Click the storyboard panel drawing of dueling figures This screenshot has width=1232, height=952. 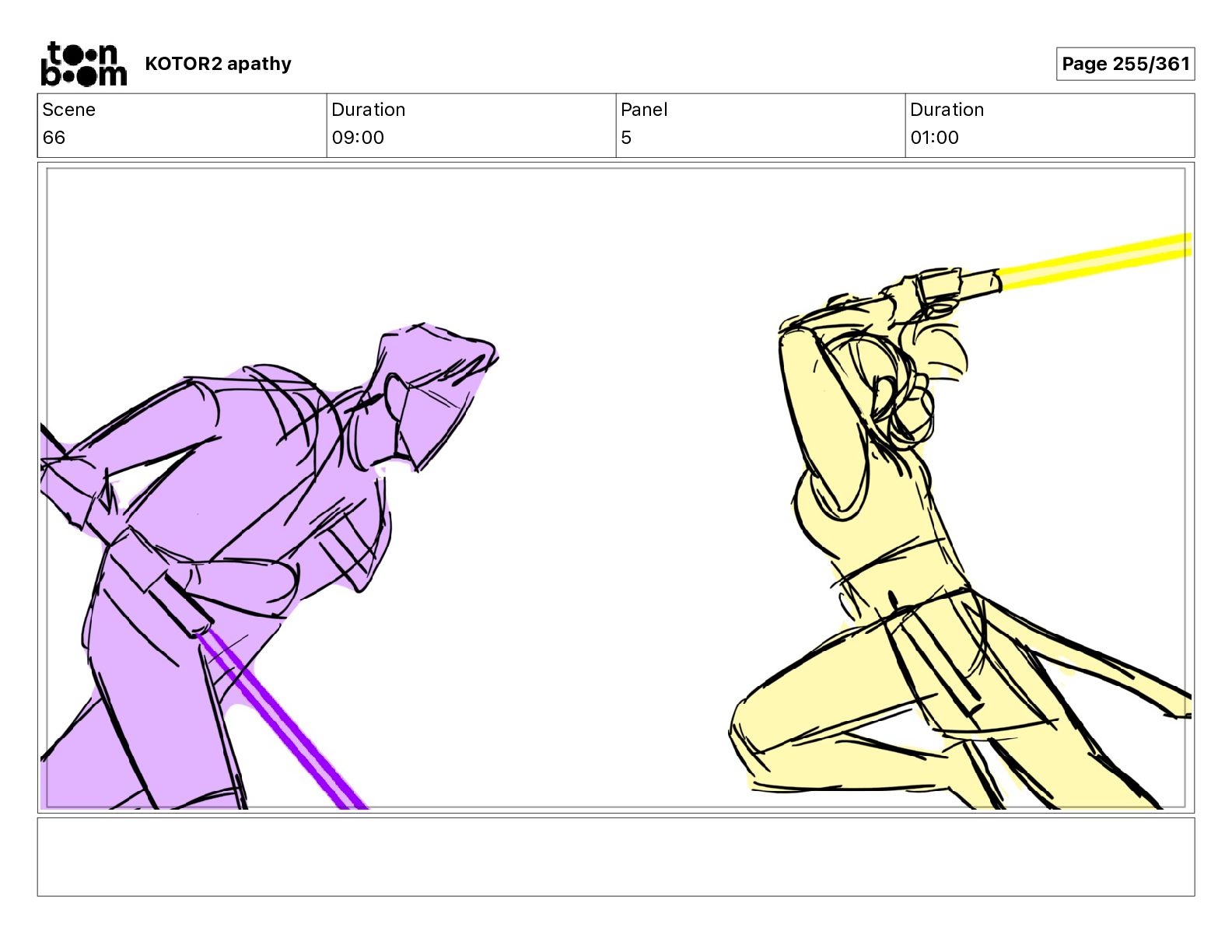(x=616, y=488)
